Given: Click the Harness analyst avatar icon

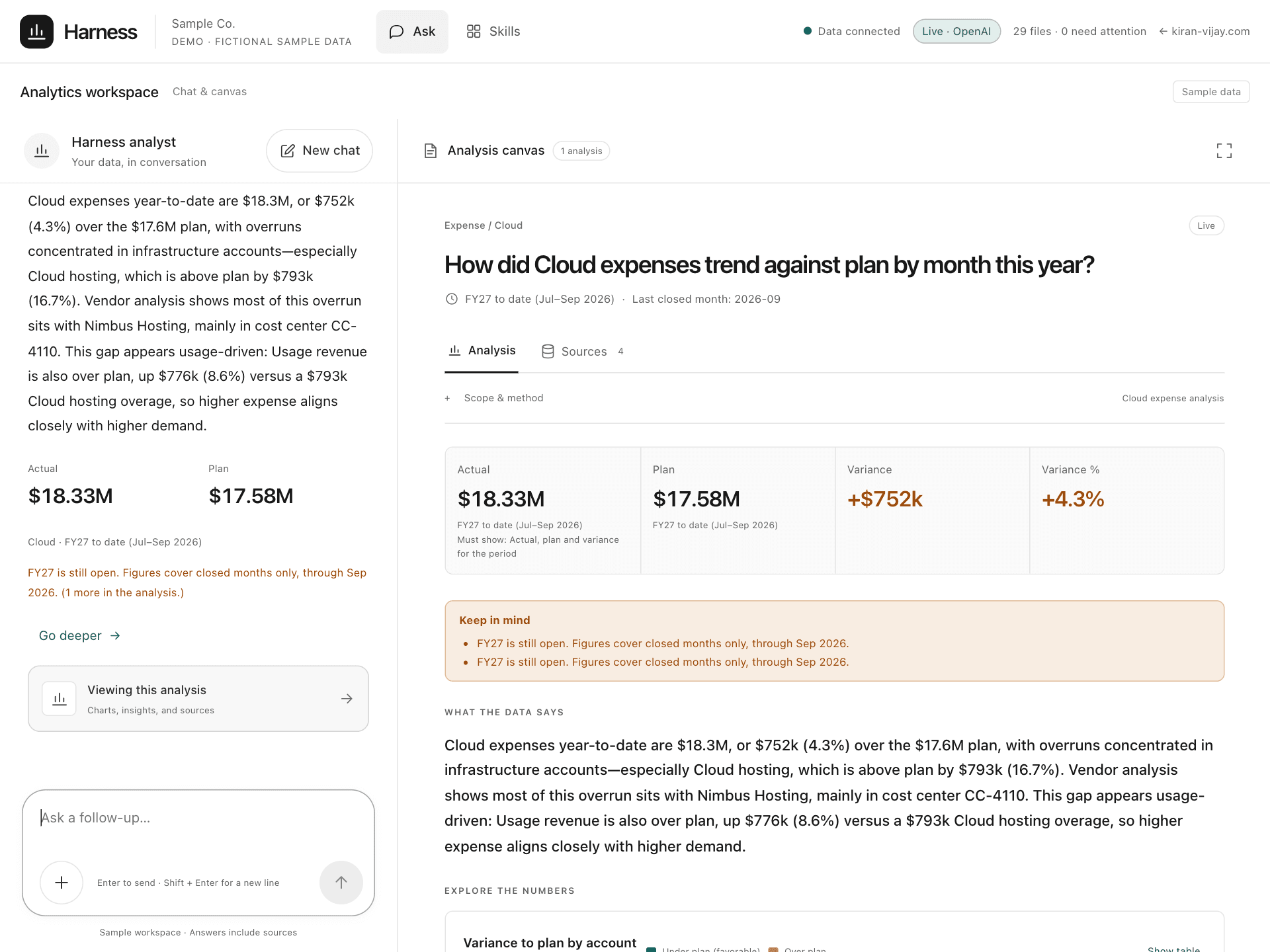Looking at the screenshot, I should coord(42,151).
